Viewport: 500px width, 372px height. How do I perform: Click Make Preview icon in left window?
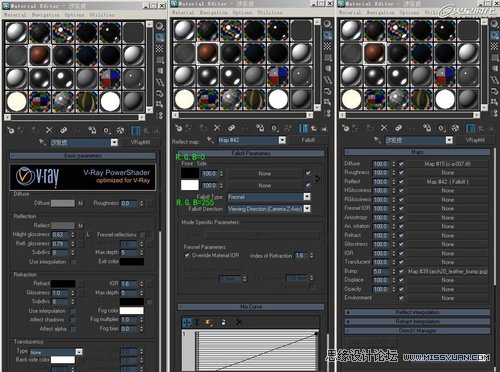tap(160, 82)
